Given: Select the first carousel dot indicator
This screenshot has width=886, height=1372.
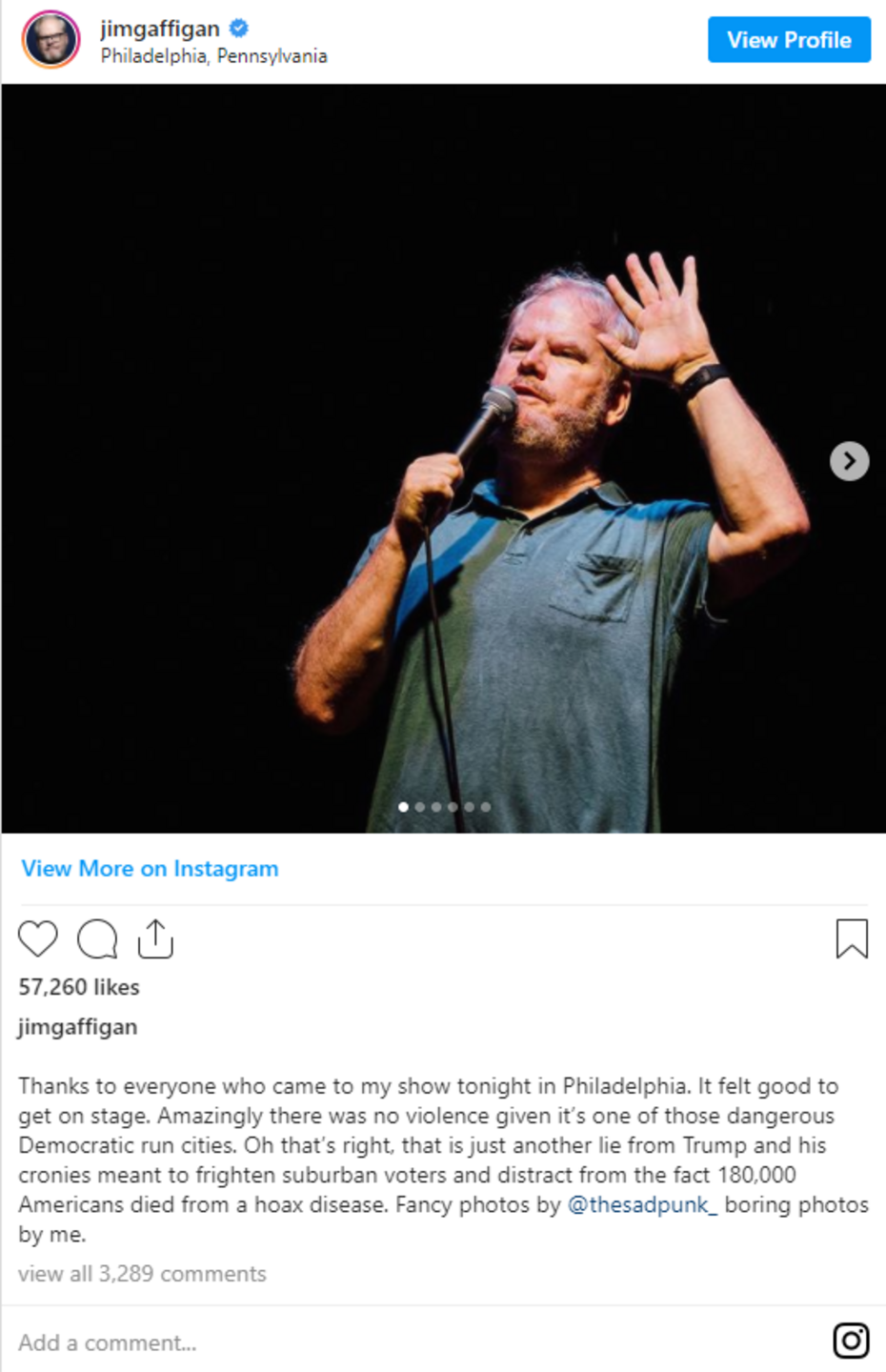Looking at the screenshot, I should click(x=403, y=807).
